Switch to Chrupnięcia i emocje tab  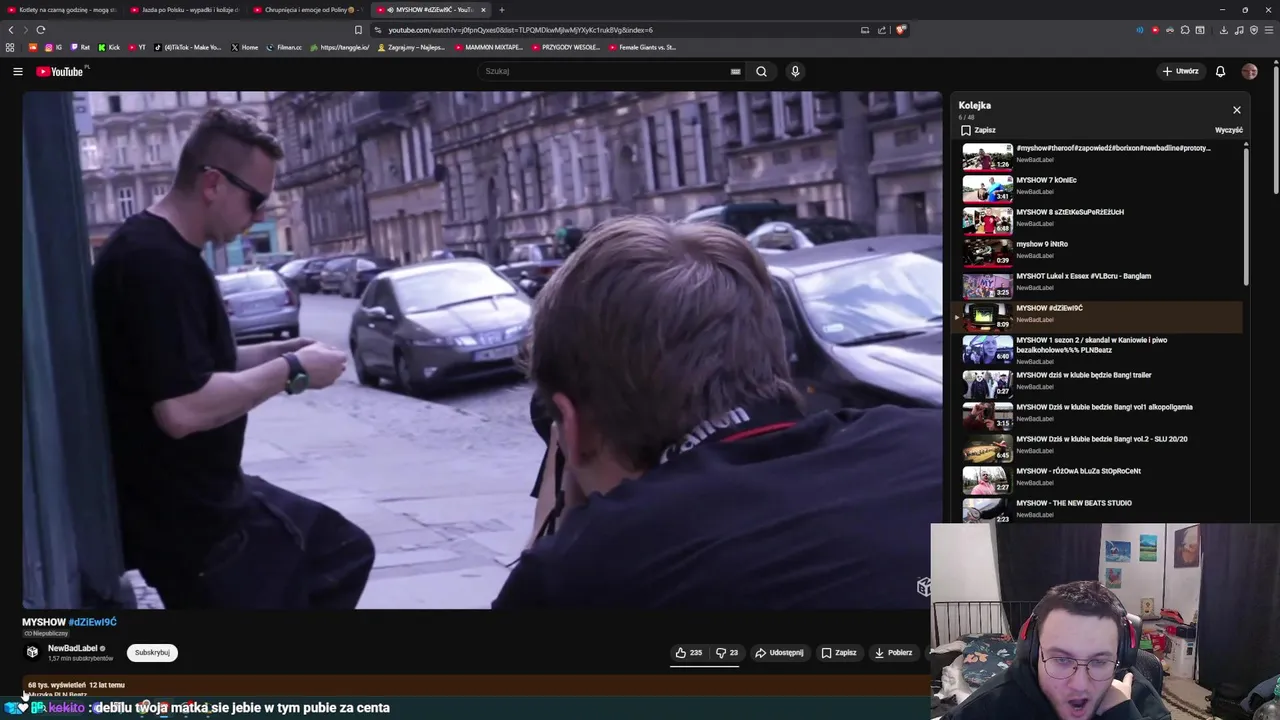pos(309,10)
